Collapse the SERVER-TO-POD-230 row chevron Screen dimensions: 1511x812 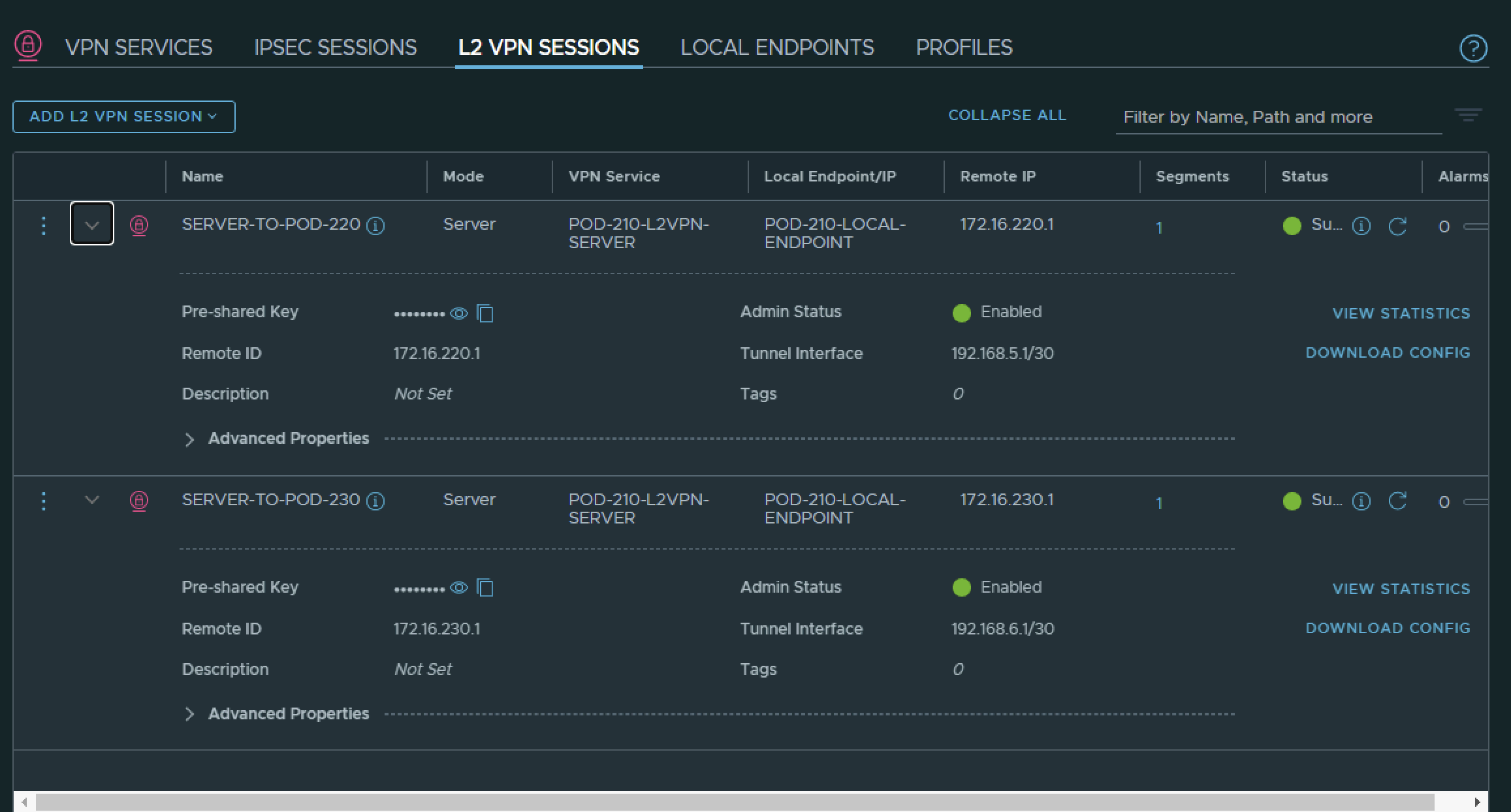pyautogui.click(x=92, y=500)
